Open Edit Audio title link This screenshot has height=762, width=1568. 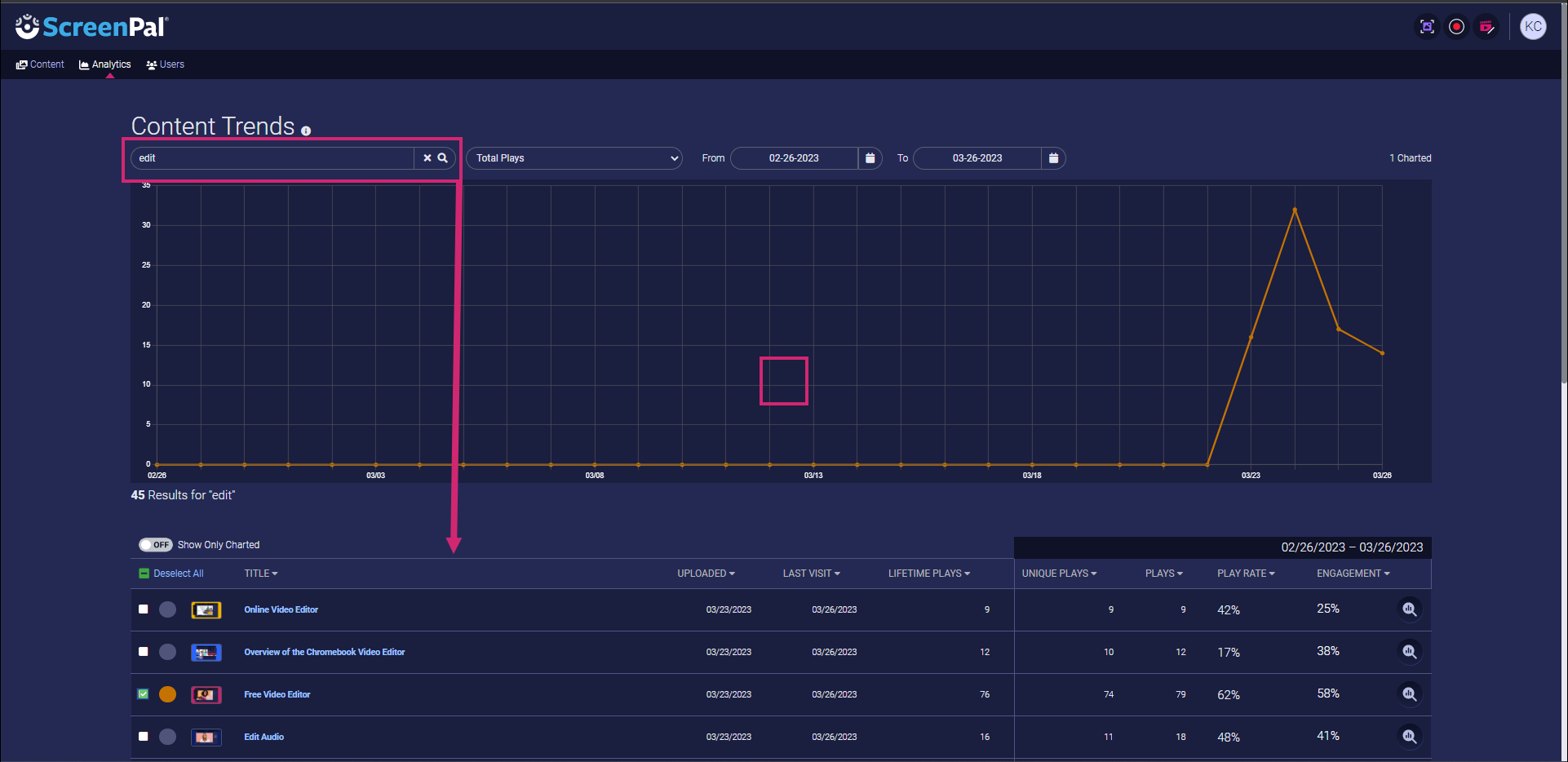tap(264, 737)
